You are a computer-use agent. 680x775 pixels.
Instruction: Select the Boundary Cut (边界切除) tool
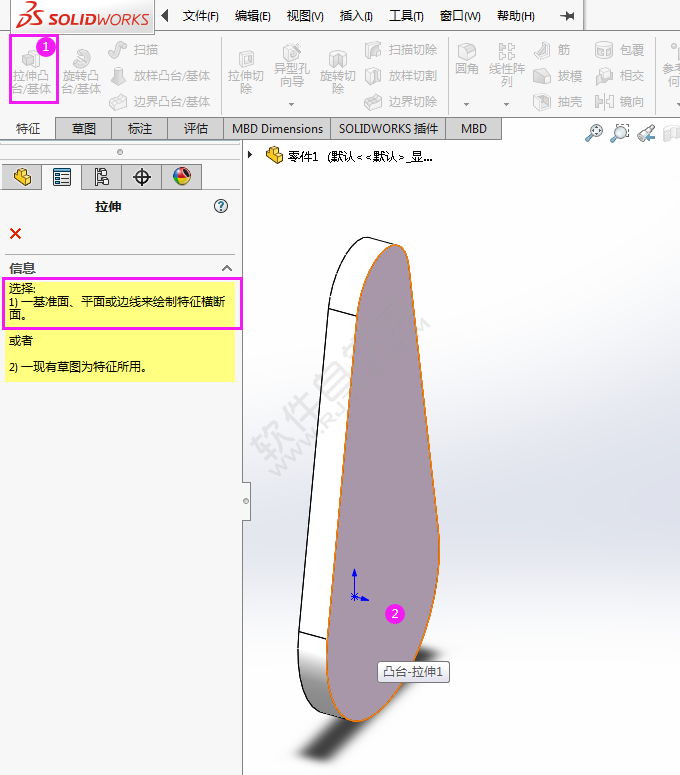[401, 102]
